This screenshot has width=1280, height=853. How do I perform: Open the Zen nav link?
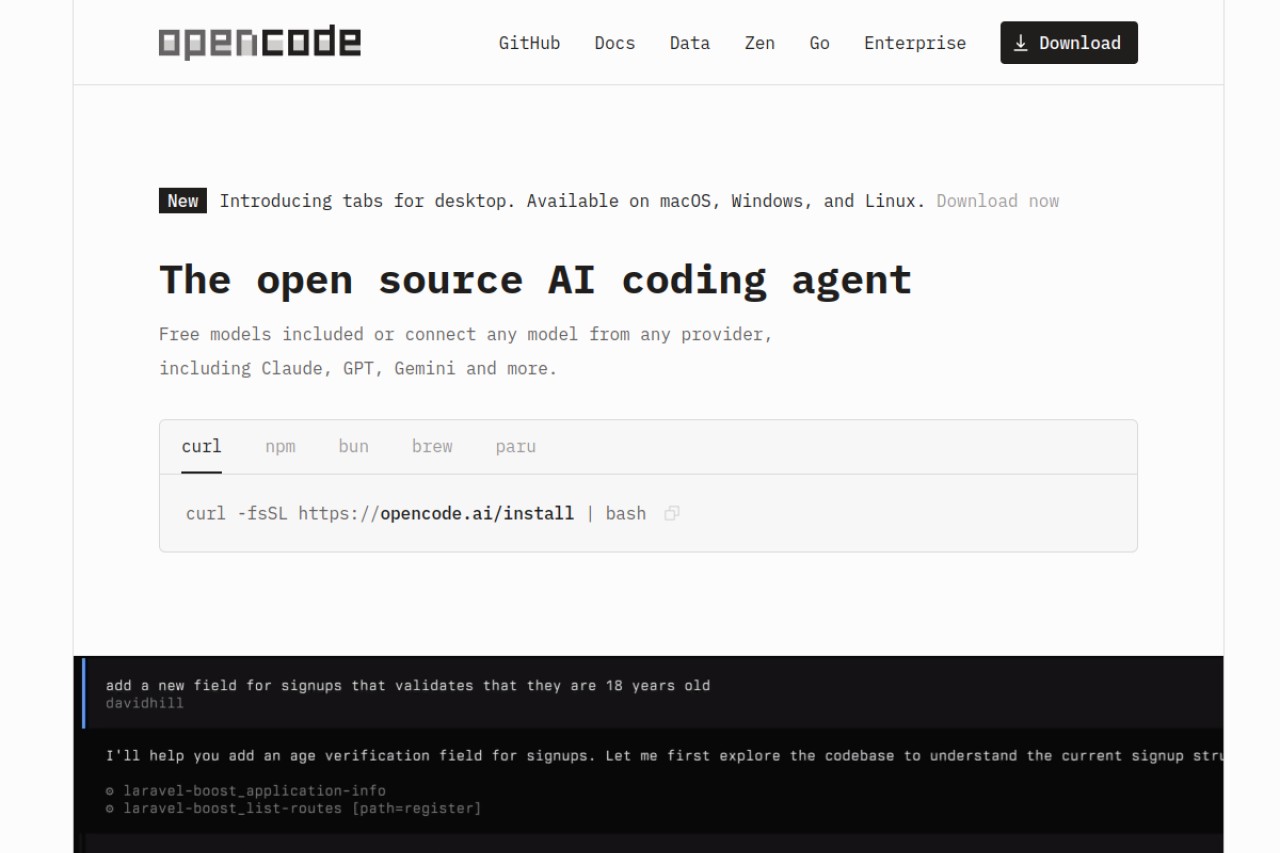[x=759, y=43]
